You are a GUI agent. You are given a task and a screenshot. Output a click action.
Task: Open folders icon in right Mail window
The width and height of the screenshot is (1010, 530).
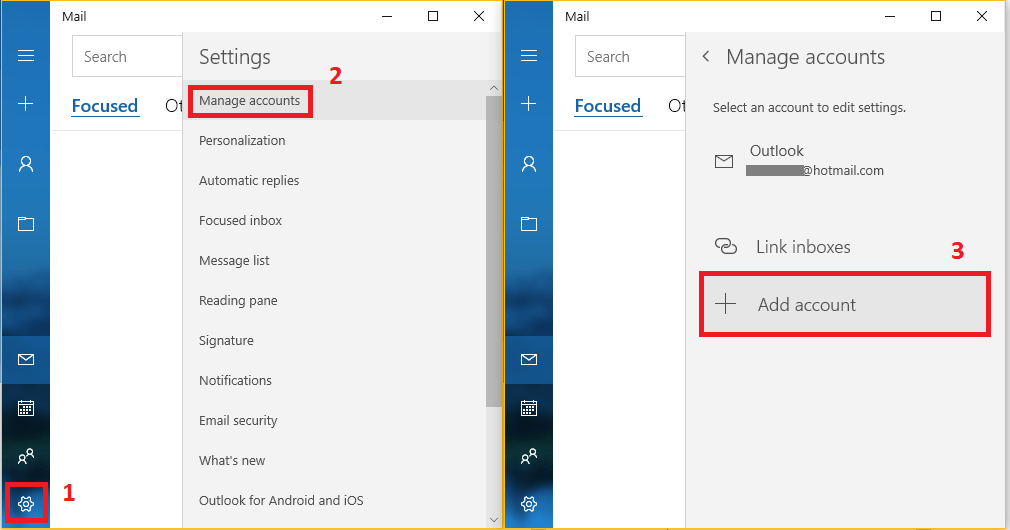coord(529,224)
